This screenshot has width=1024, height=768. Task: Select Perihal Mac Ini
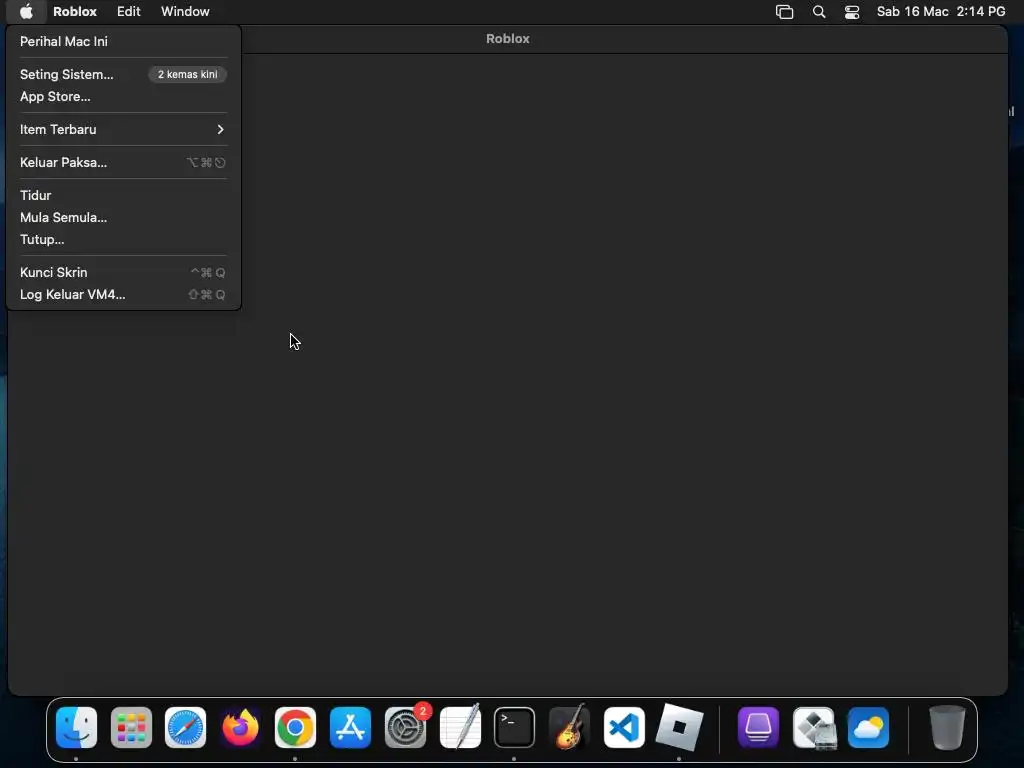(123, 41)
